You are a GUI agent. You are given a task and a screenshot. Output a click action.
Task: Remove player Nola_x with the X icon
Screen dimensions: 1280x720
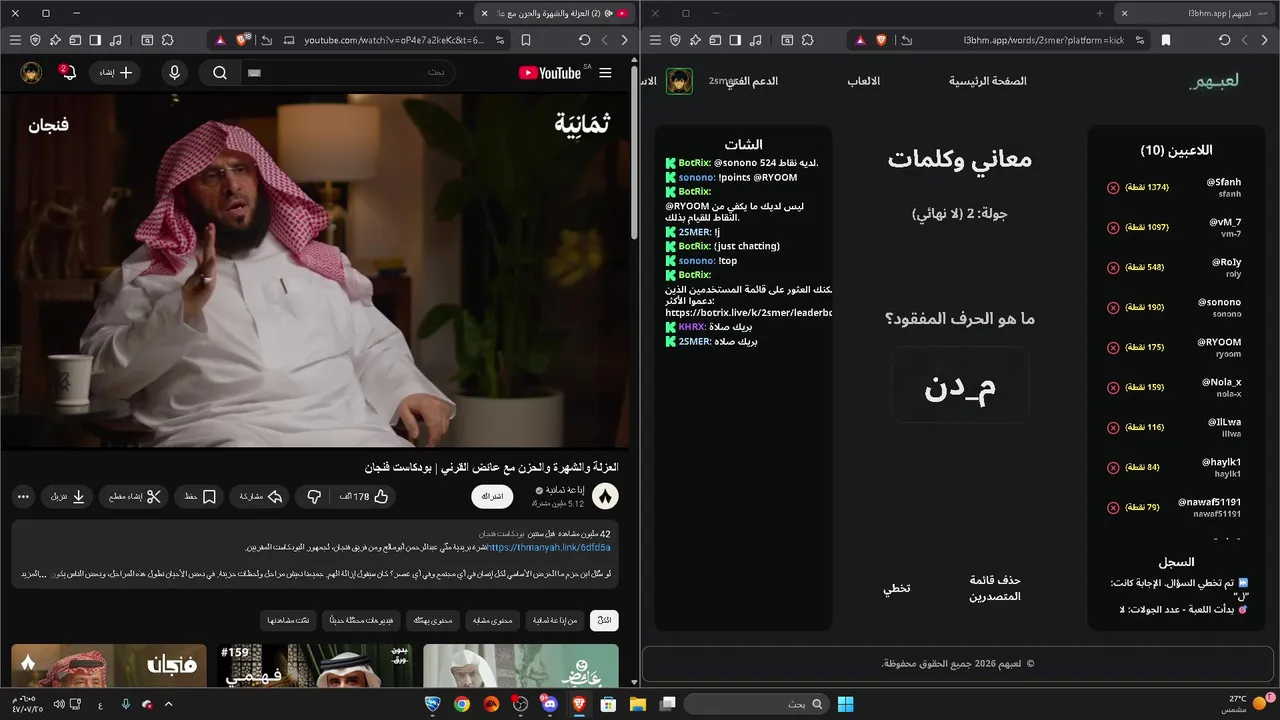(x=1113, y=388)
